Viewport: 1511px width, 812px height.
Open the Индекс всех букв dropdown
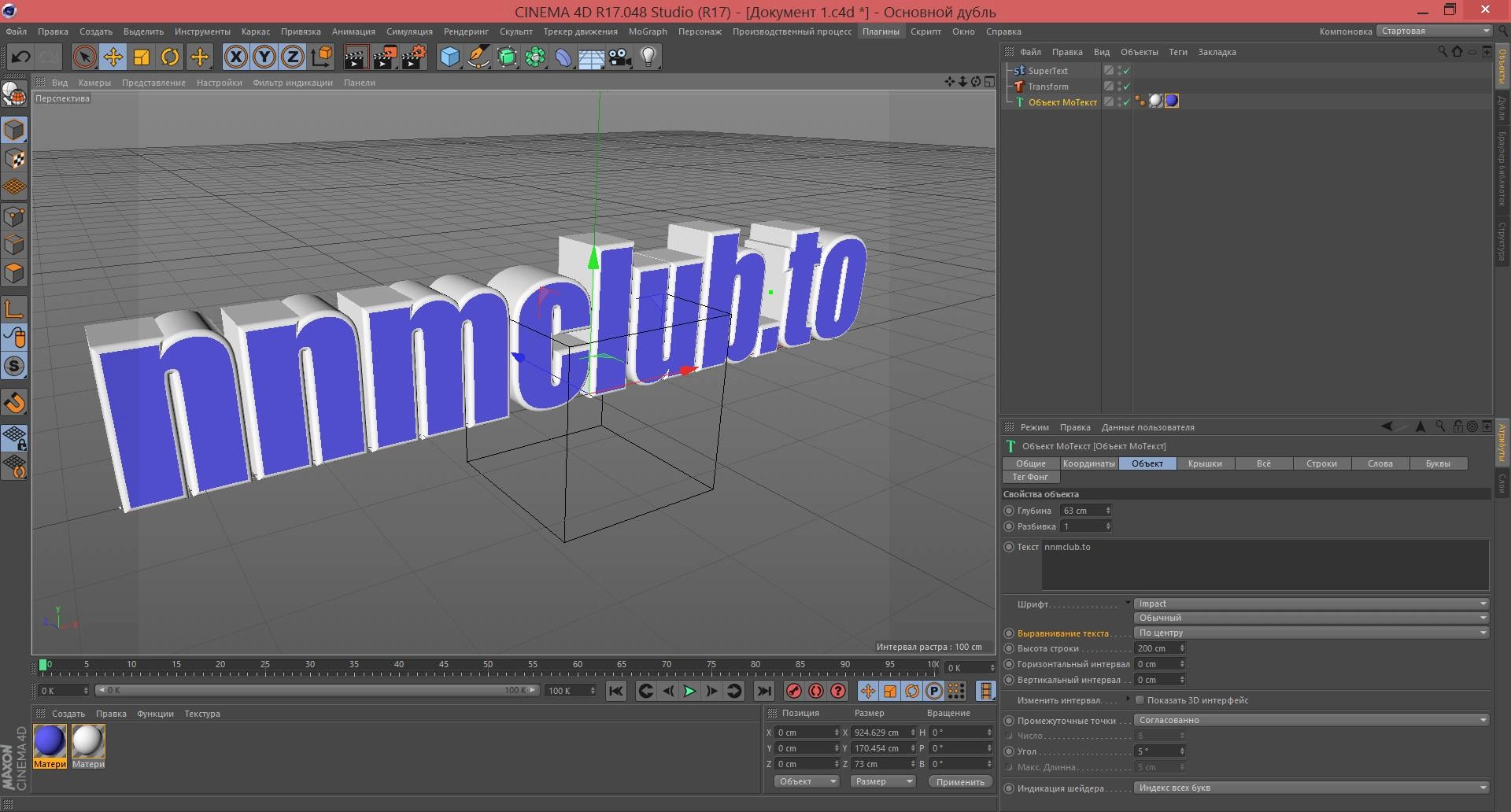[x=1312, y=788]
